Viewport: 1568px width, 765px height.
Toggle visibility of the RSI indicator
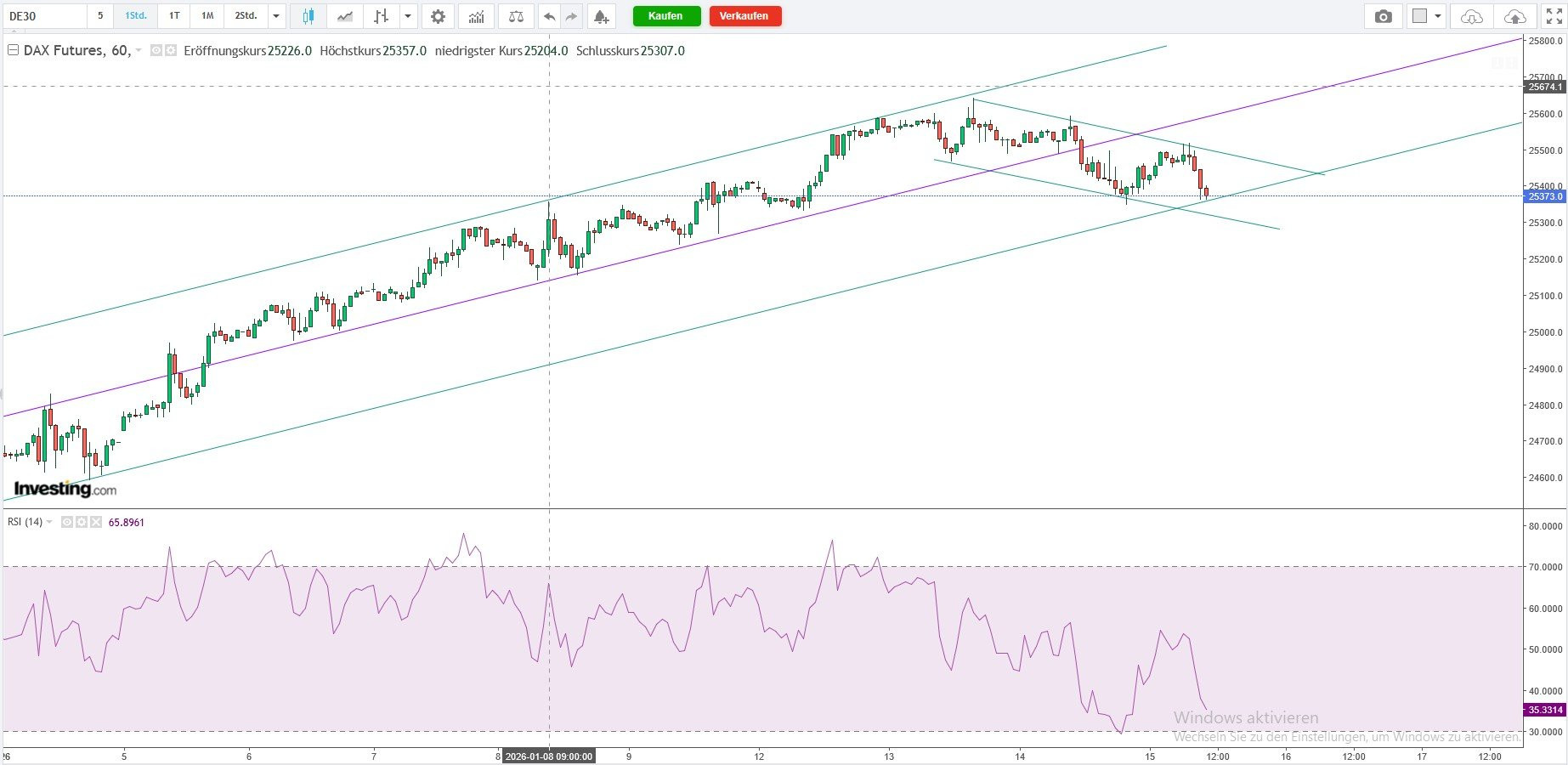(x=67, y=522)
